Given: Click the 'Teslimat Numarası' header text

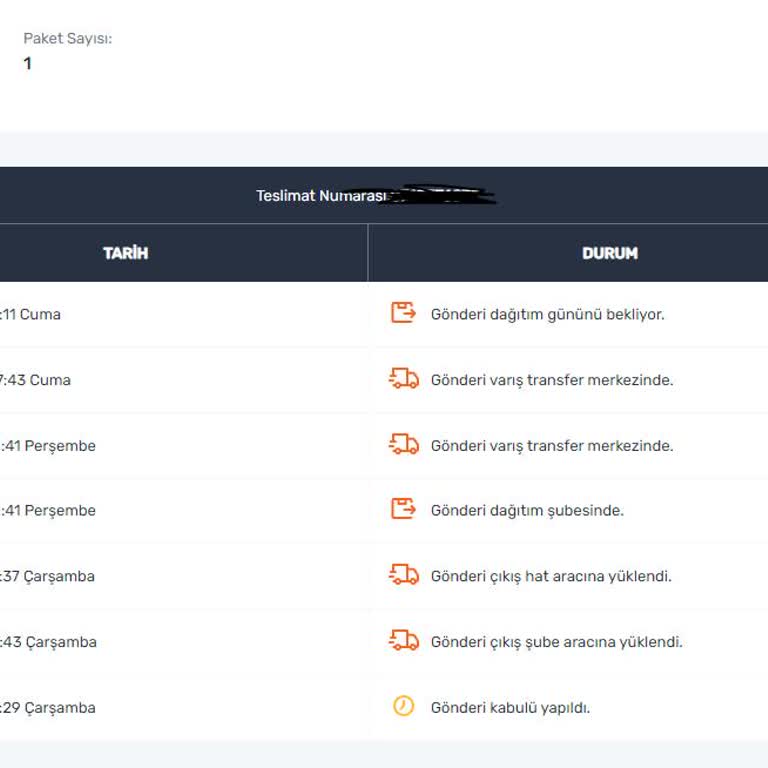Looking at the screenshot, I should (x=321, y=196).
